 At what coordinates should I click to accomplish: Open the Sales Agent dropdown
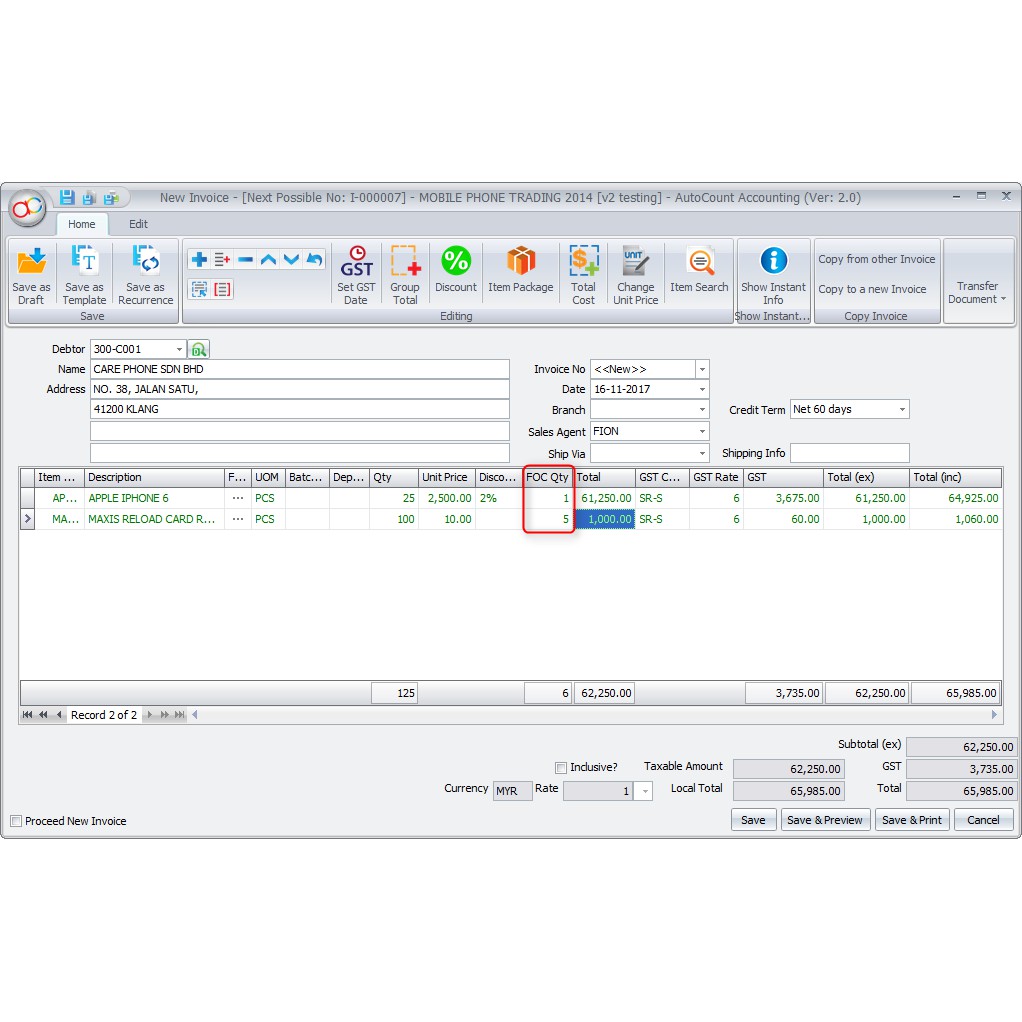[702, 432]
